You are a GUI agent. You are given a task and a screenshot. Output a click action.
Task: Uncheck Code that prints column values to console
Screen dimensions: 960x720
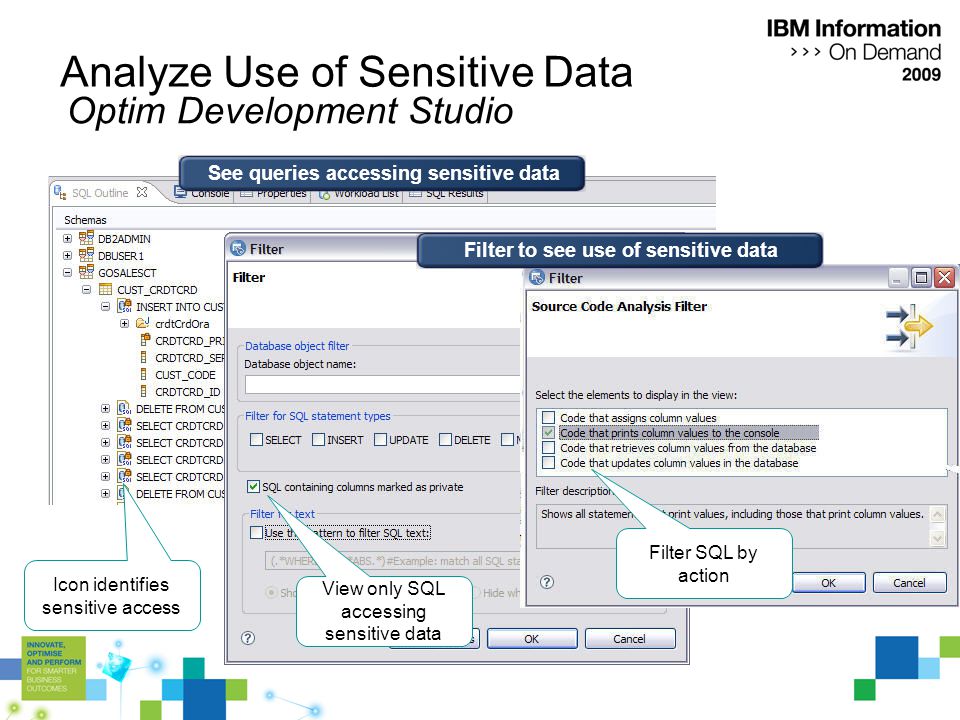549,432
